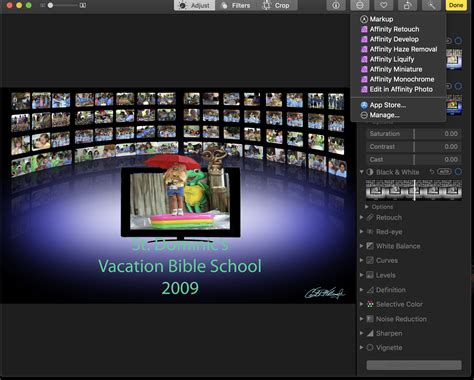Click the yellow minimize window button
Viewport: 474px width, 380px height.
click(x=19, y=5)
